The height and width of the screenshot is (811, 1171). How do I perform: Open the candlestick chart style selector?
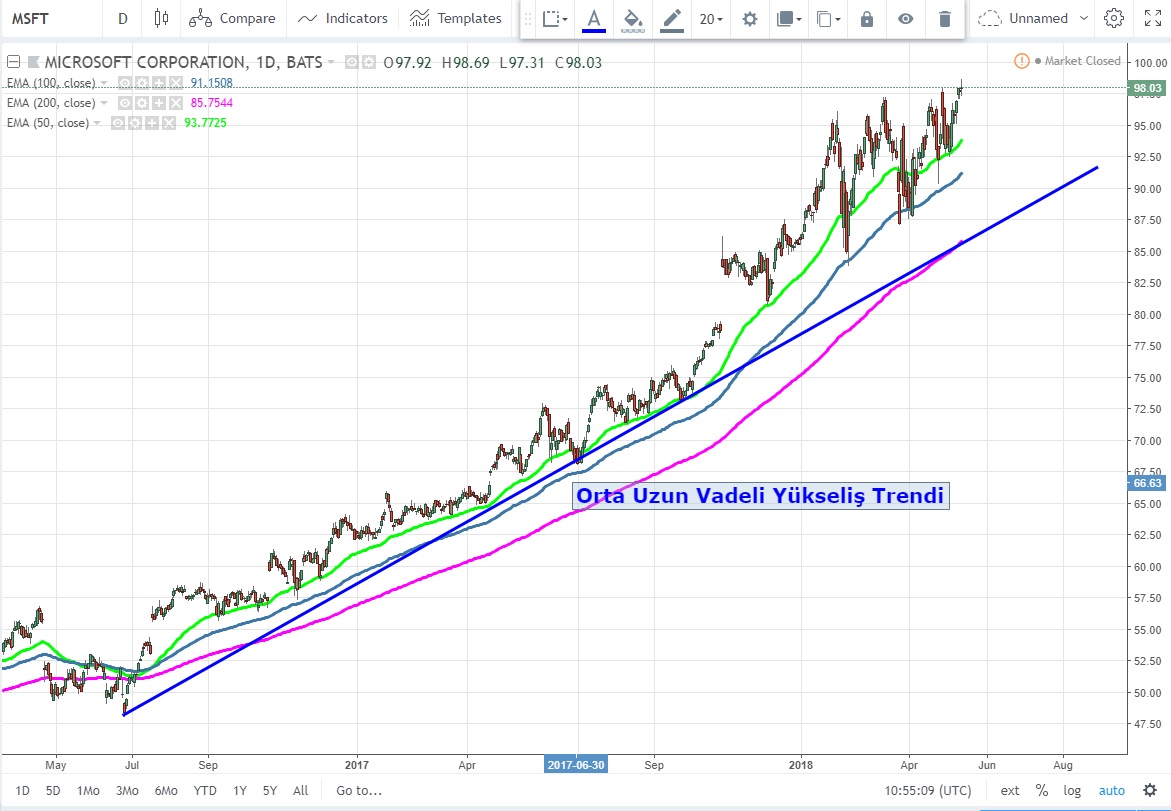pyautogui.click(x=162, y=18)
